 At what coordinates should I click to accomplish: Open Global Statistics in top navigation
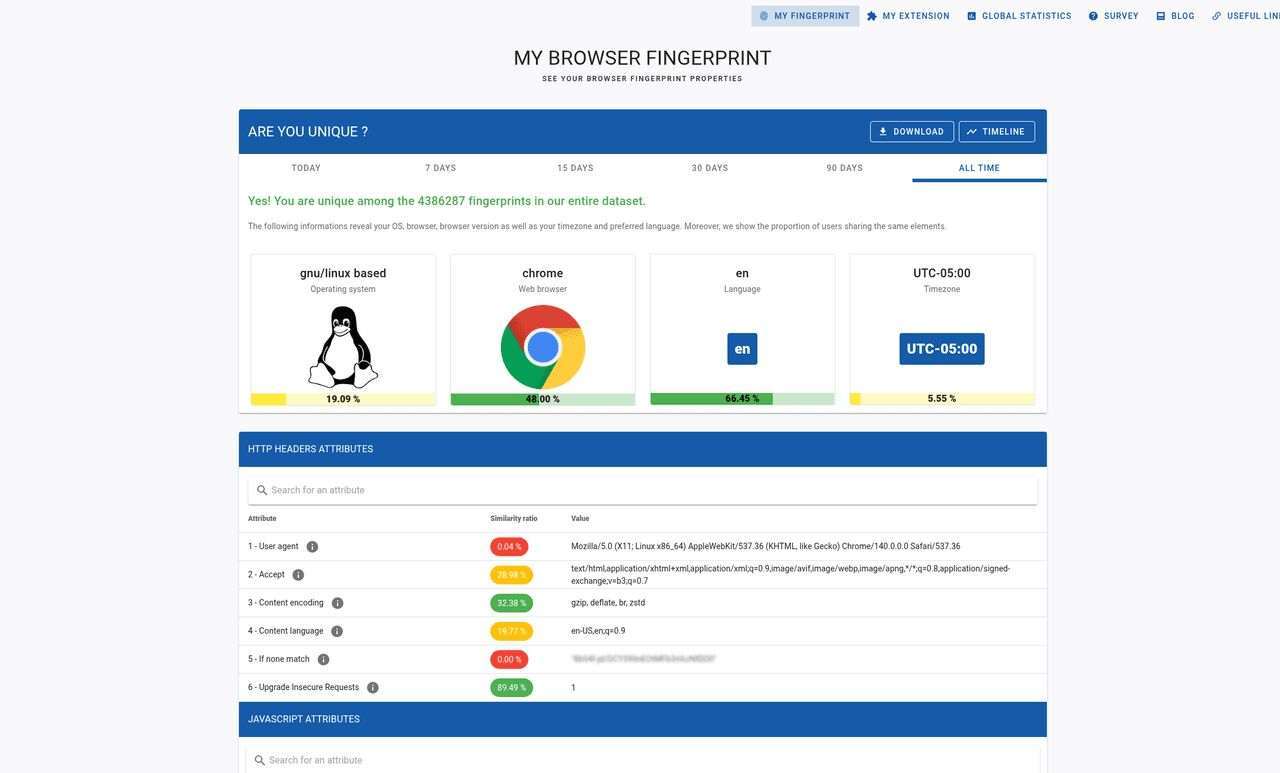click(x=1019, y=16)
